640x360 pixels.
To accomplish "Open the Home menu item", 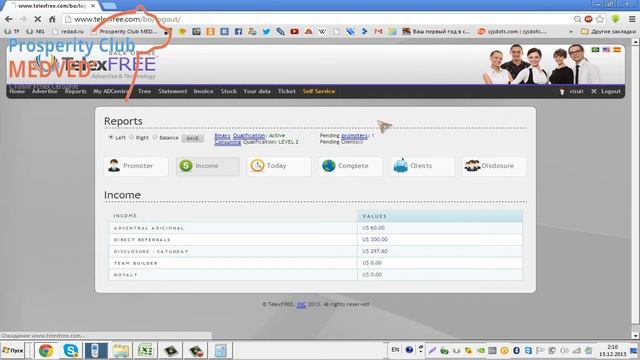I will pos(17,91).
